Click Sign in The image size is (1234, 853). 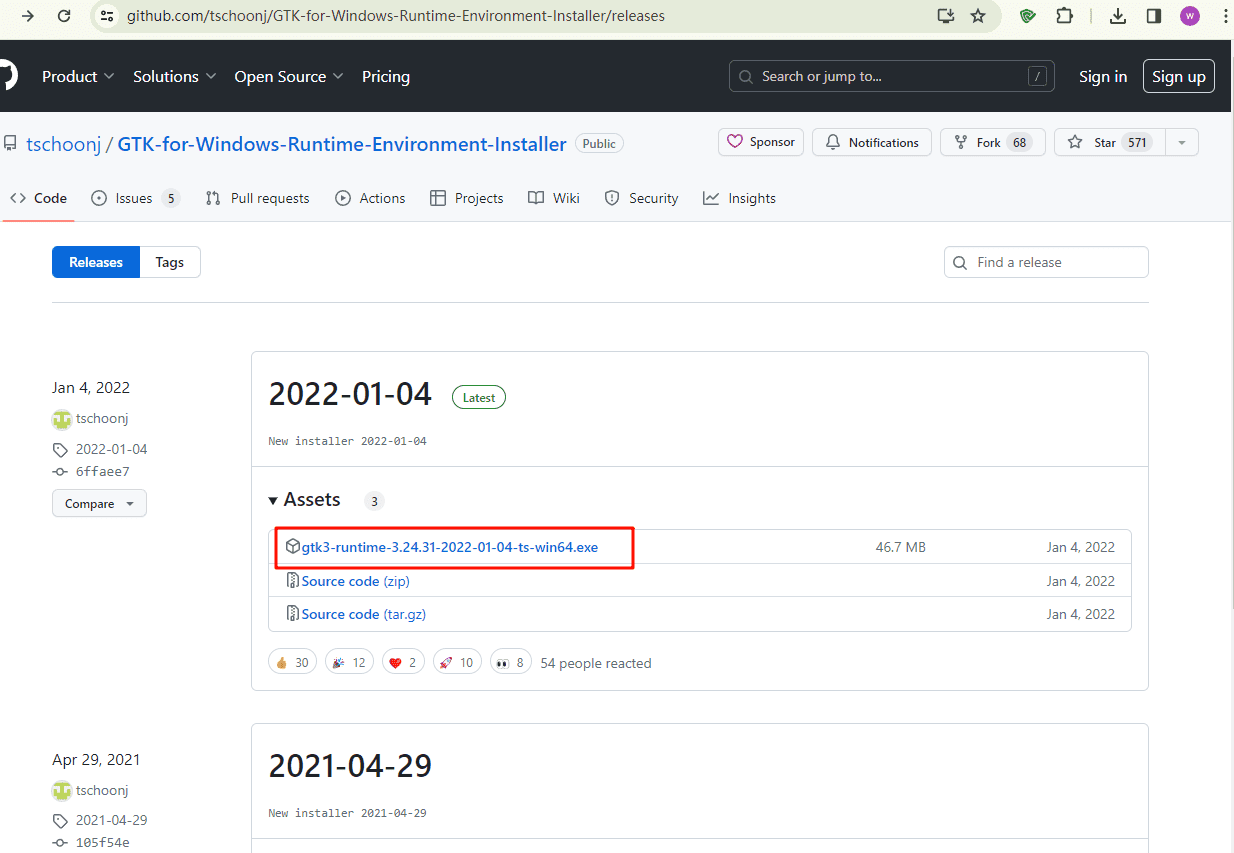coord(1103,76)
